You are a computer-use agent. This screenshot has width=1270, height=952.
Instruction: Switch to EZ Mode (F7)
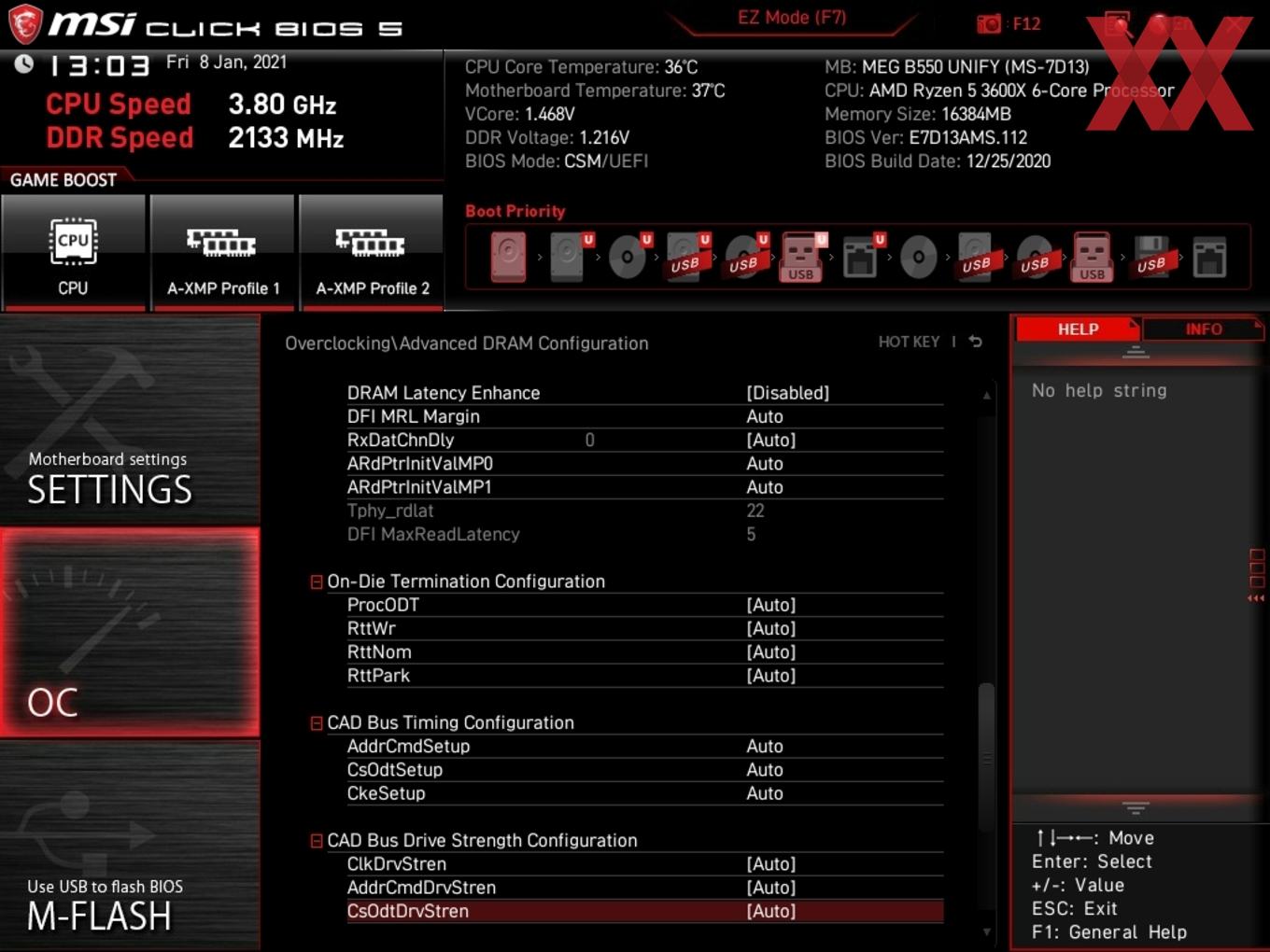point(792,18)
